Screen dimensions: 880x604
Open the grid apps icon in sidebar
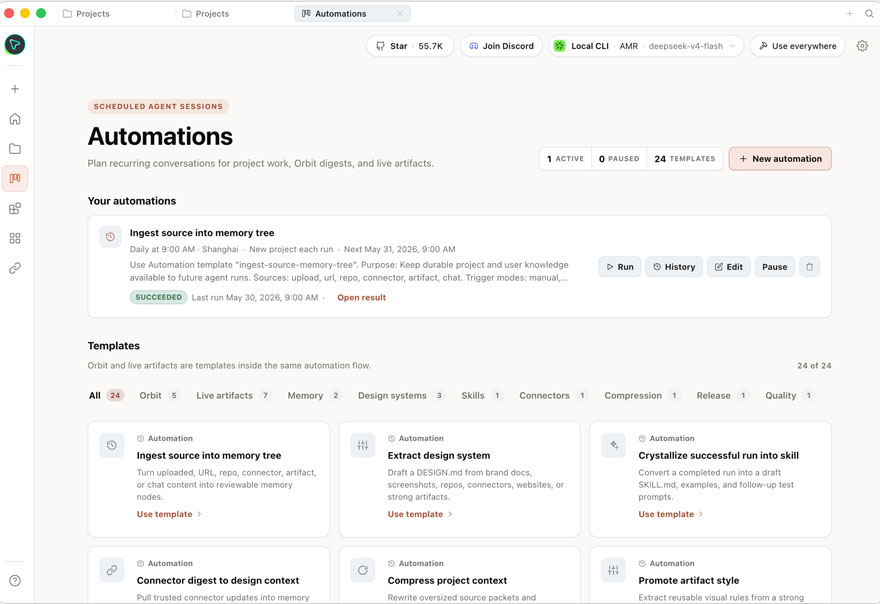click(x=15, y=239)
